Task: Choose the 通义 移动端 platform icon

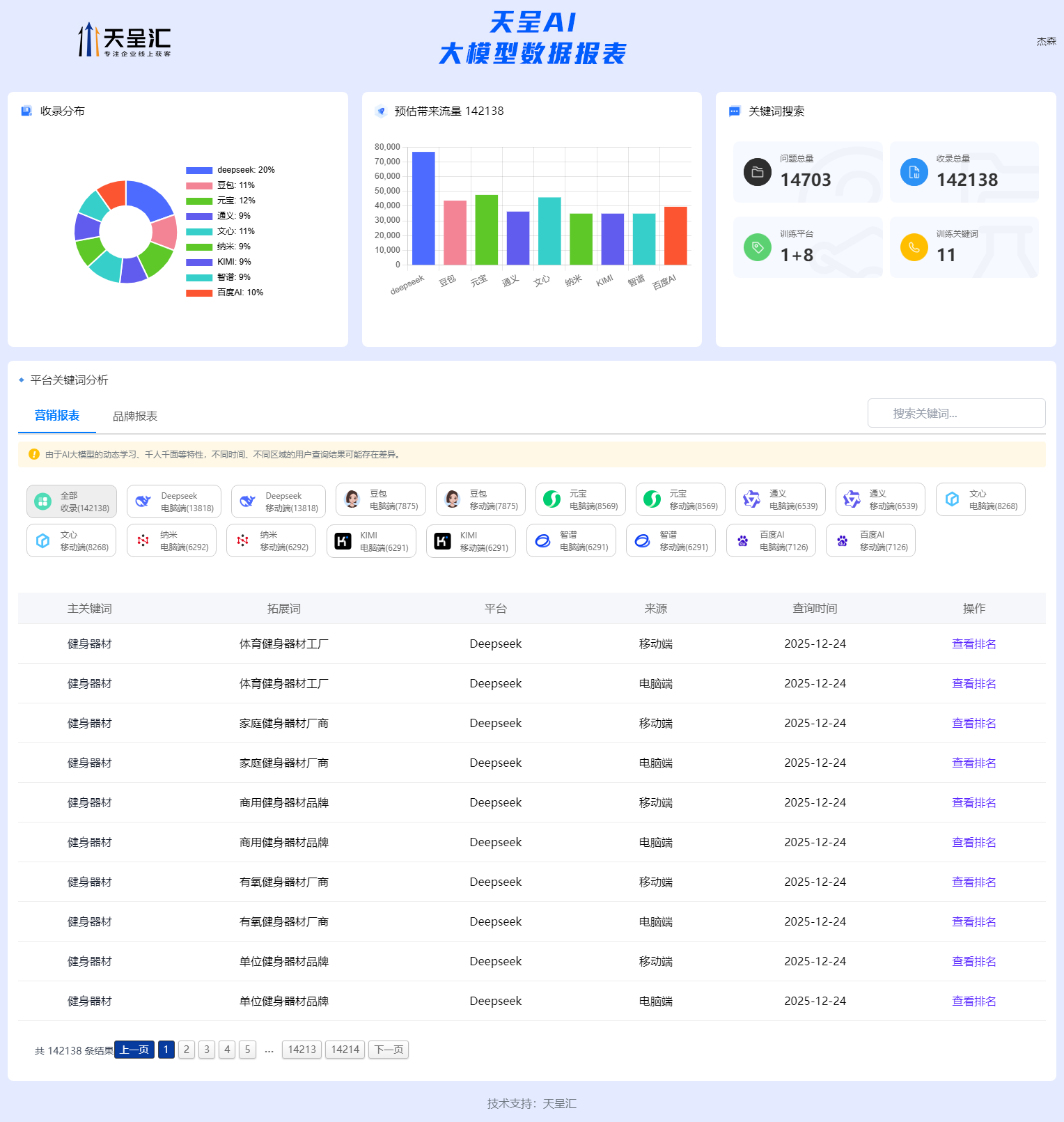Action: pos(852,499)
